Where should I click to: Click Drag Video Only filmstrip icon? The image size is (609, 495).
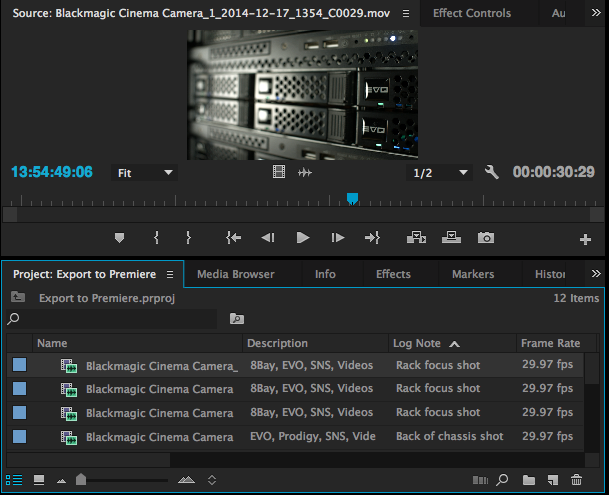tap(279, 172)
